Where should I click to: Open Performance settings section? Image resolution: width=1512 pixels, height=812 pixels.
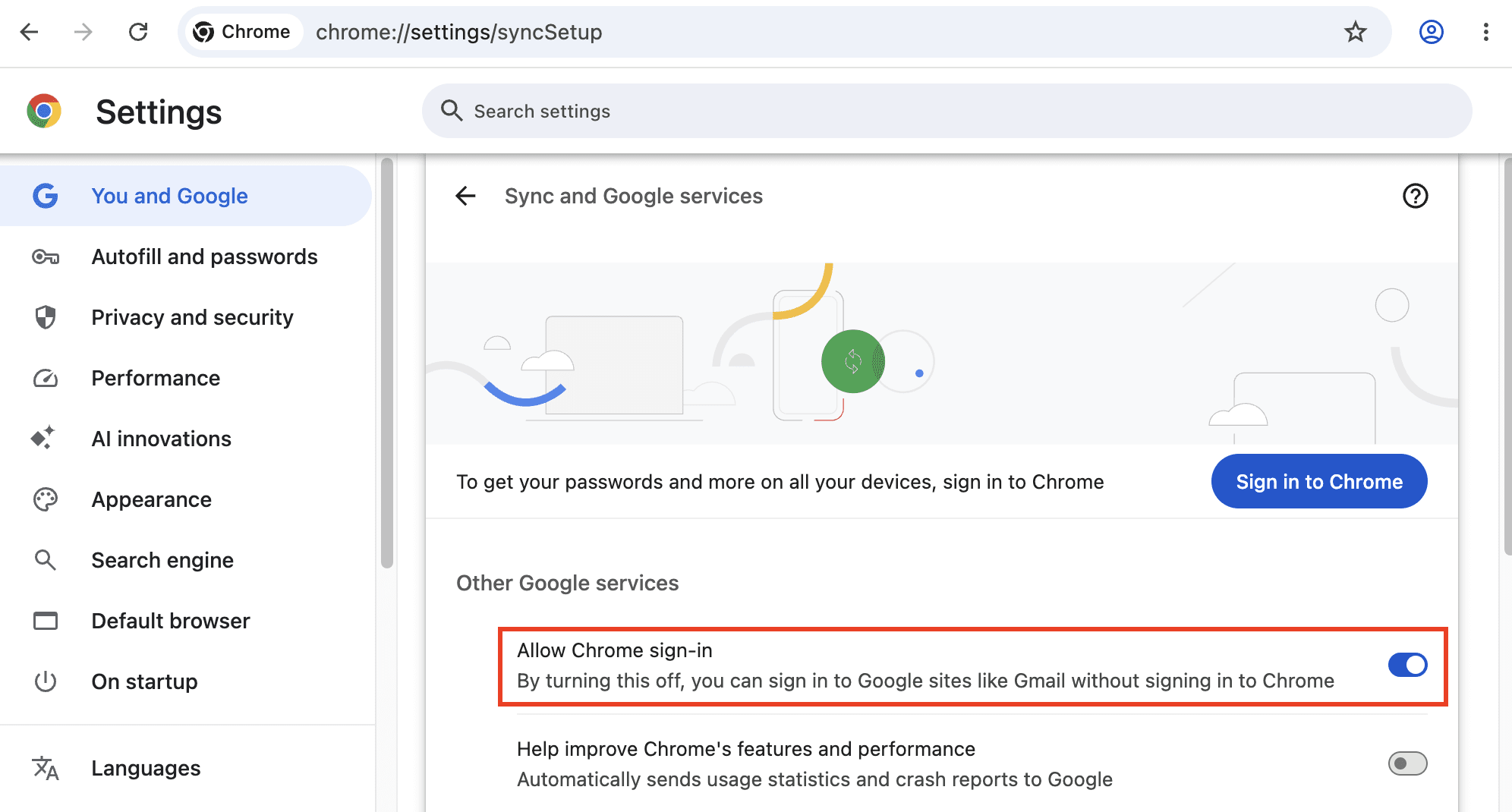point(185,378)
